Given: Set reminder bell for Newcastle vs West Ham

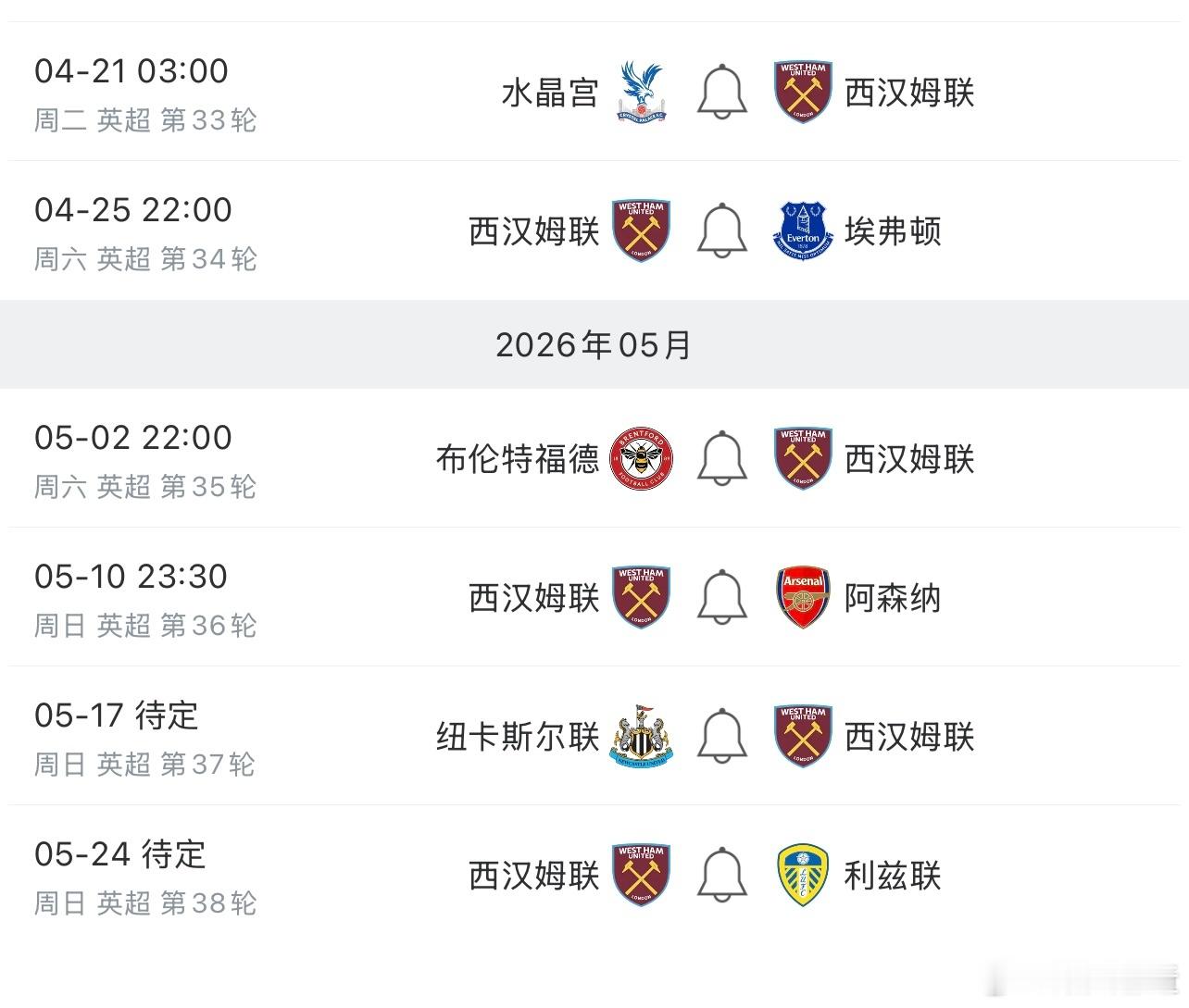Looking at the screenshot, I should click(x=721, y=737).
